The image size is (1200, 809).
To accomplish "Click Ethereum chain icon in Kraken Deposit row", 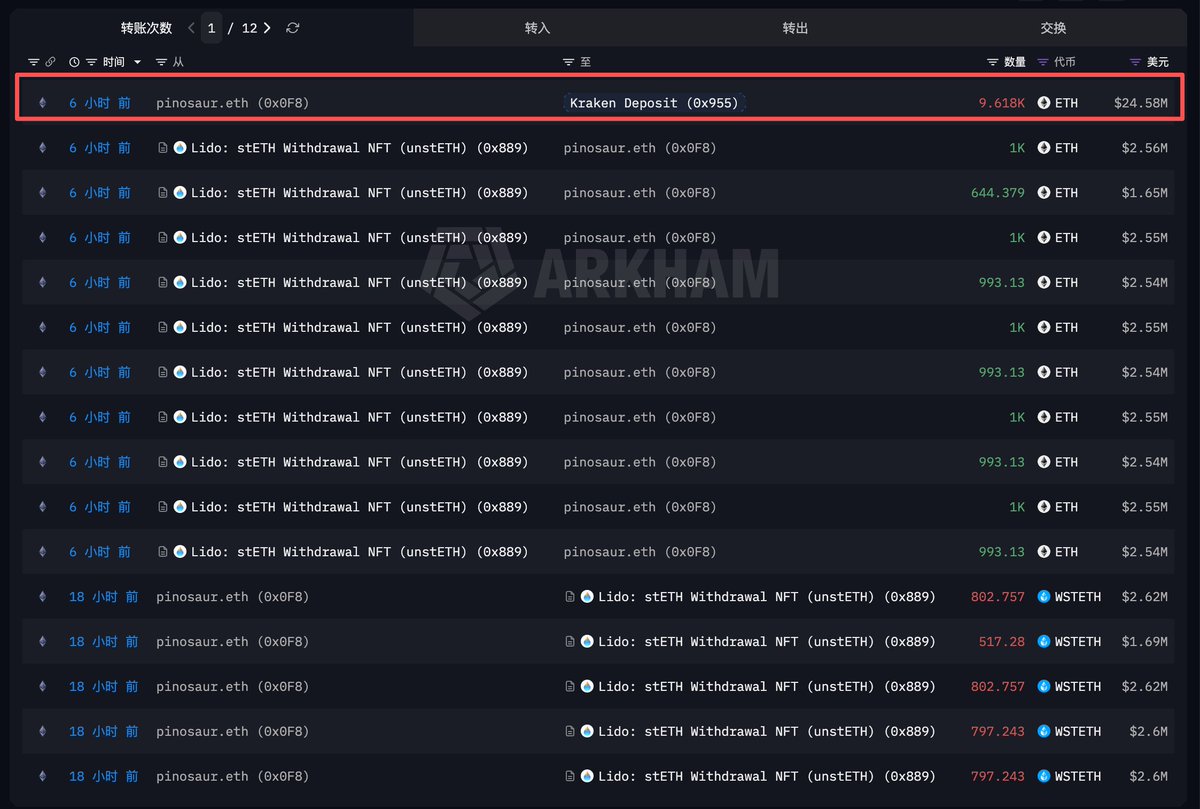I will [42, 103].
